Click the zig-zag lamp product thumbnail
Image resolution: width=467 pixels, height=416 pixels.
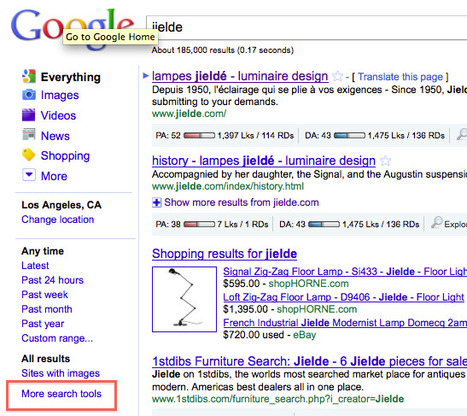point(184,299)
